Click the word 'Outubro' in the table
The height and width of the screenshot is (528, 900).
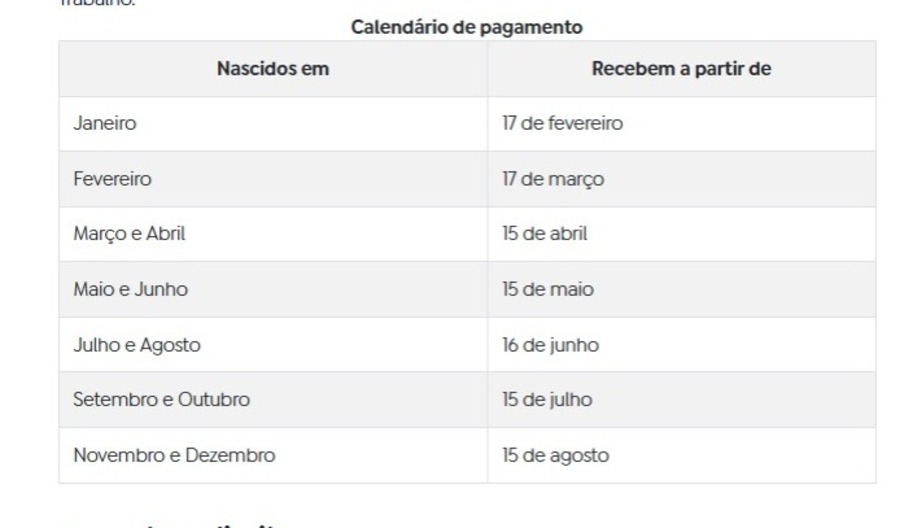tap(214, 399)
